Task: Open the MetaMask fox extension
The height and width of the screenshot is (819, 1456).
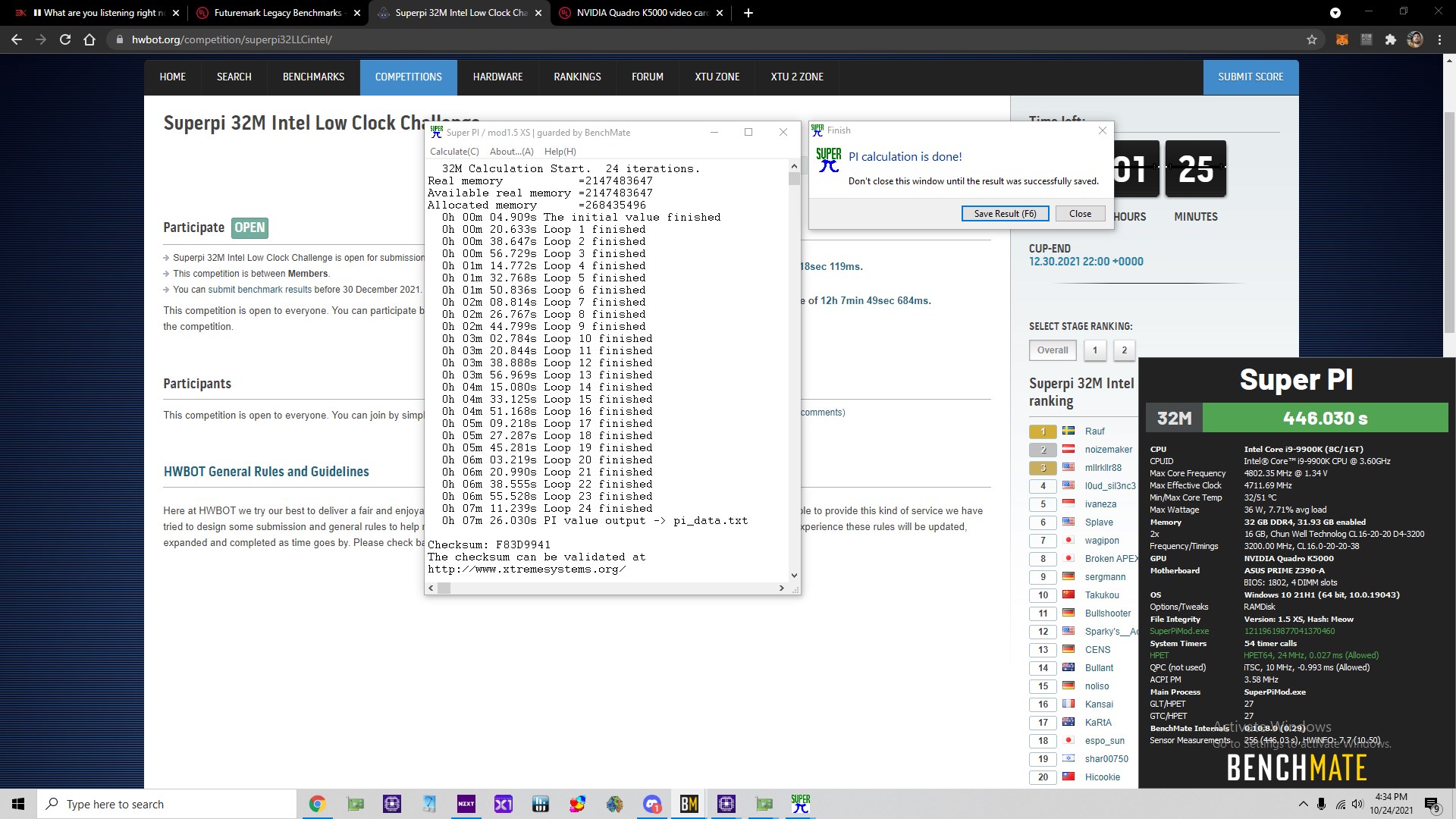Action: (1341, 39)
